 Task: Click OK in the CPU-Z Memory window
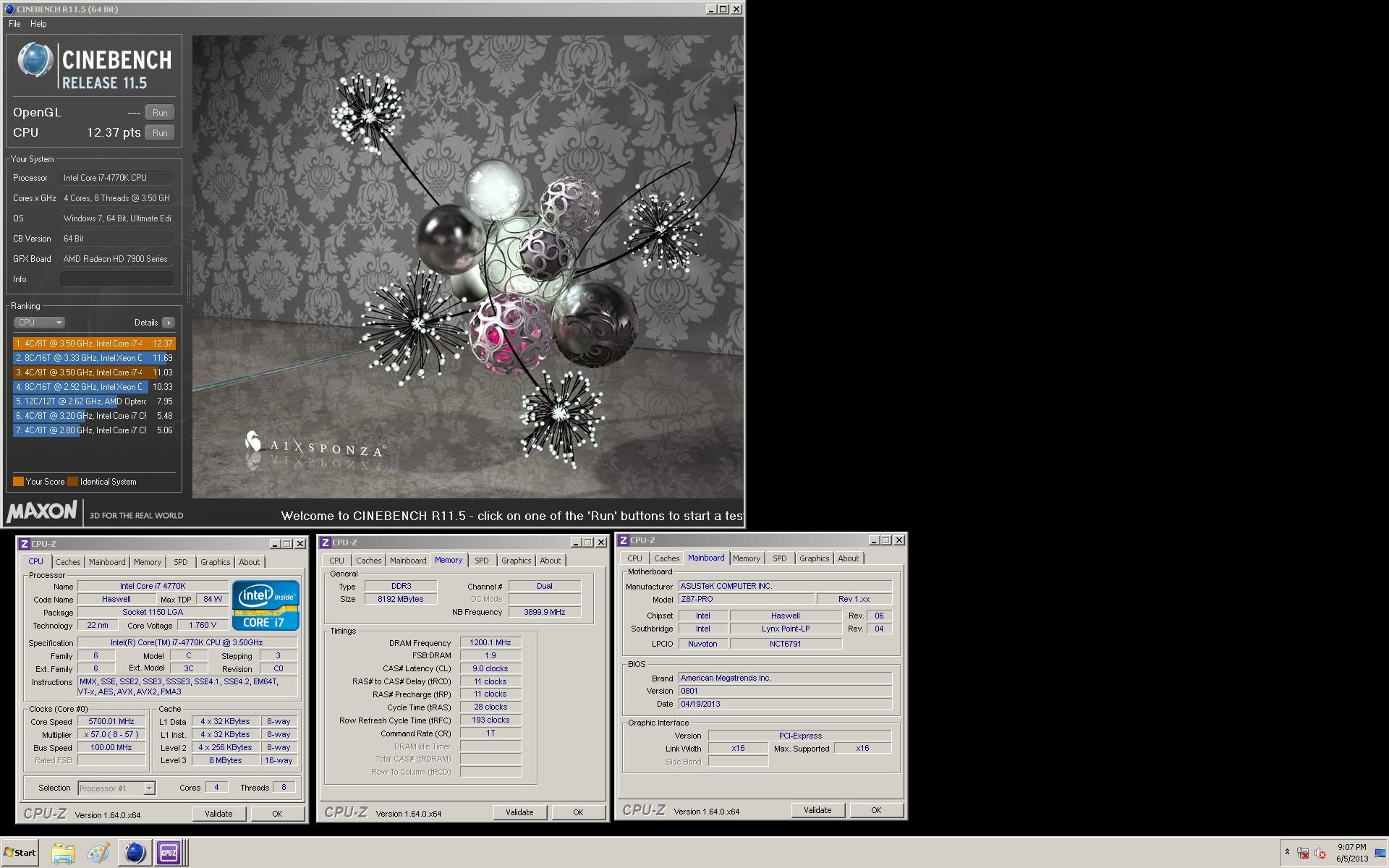(x=578, y=812)
